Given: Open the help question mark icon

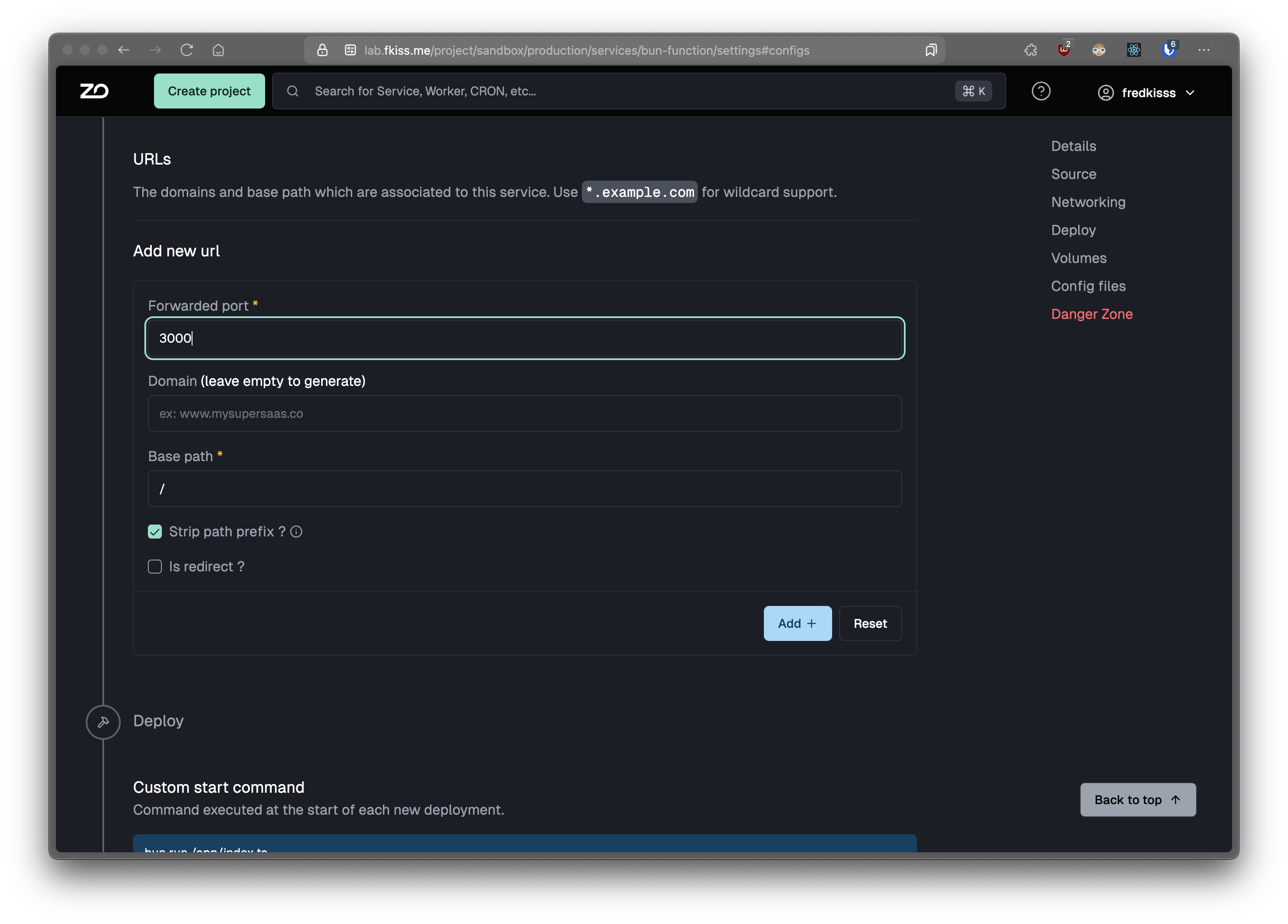Looking at the screenshot, I should click(1041, 91).
